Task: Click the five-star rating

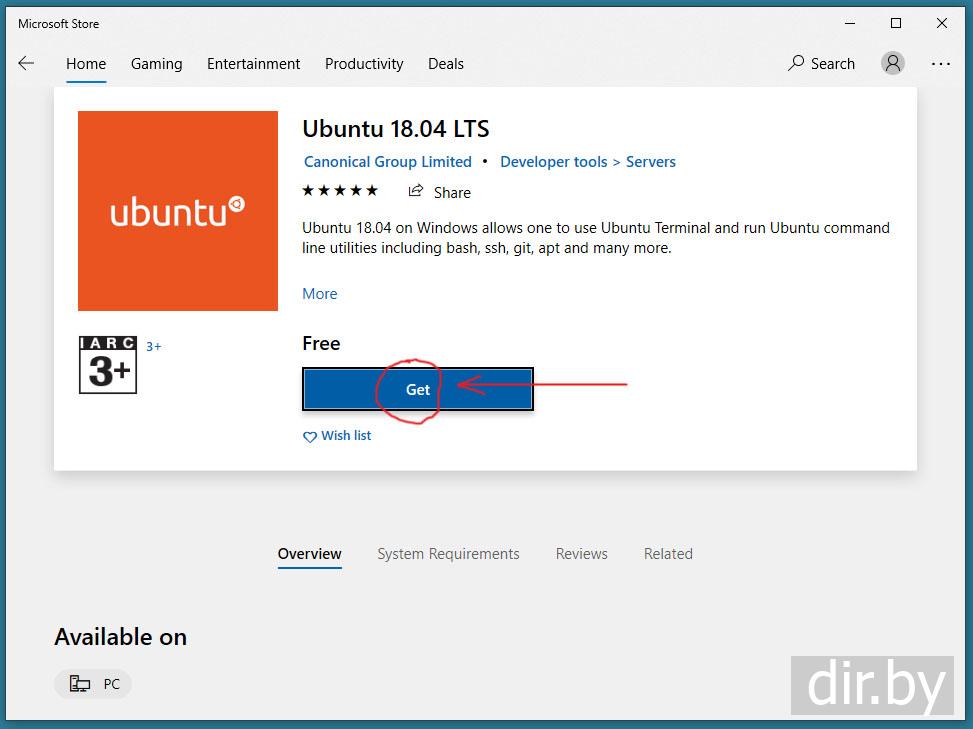Action: [x=340, y=190]
